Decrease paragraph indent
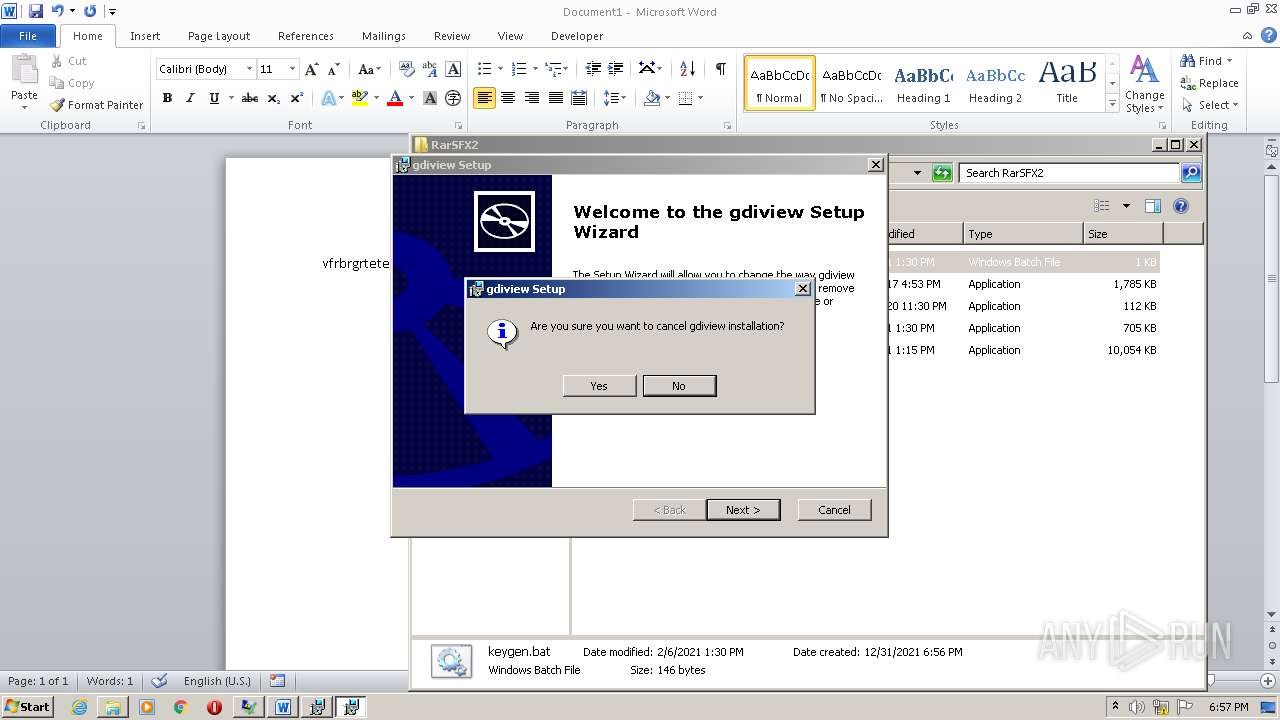The width and height of the screenshot is (1280, 720). click(x=593, y=69)
